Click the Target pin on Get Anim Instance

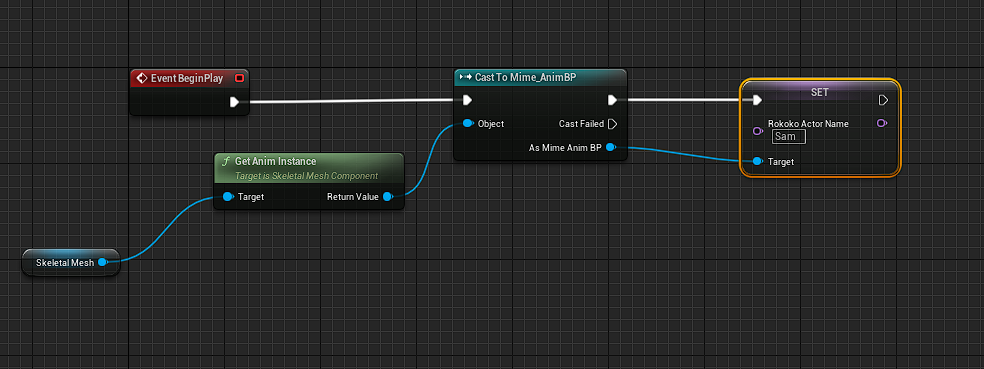[x=227, y=196]
